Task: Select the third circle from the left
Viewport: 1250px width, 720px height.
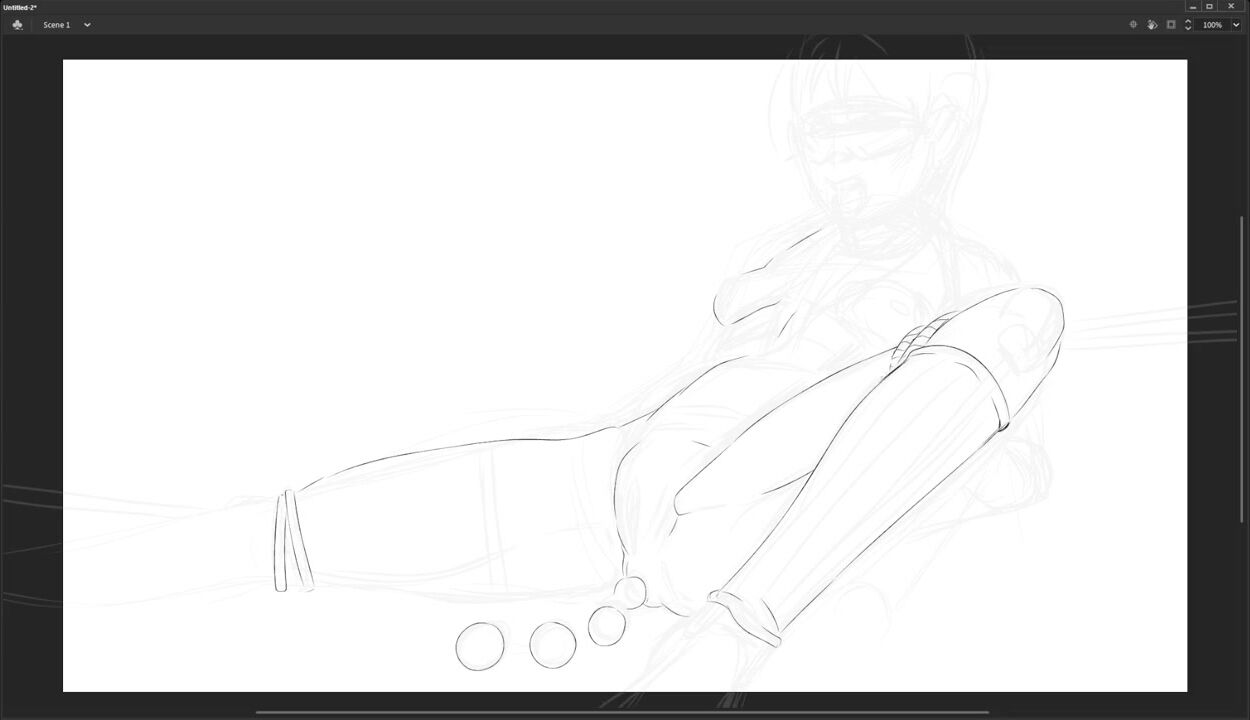Action: (607, 627)
